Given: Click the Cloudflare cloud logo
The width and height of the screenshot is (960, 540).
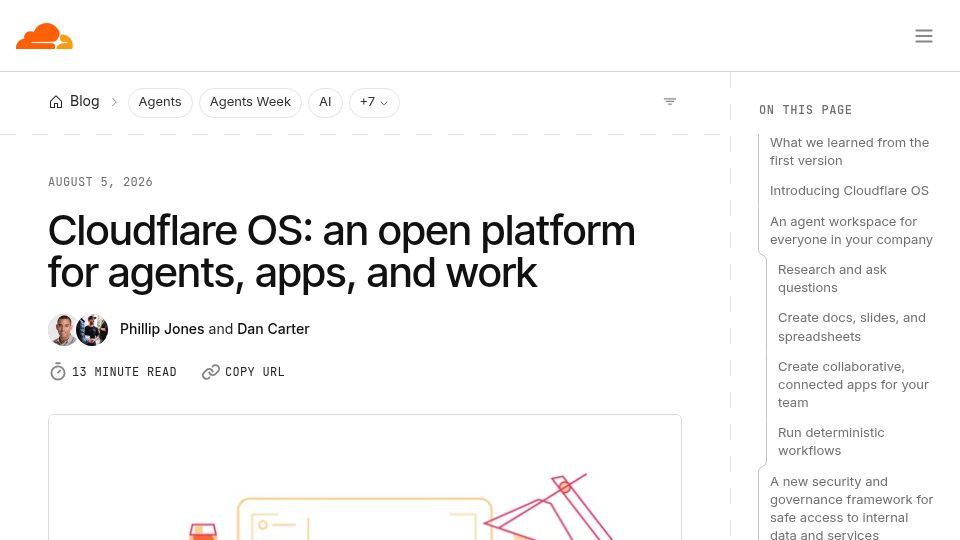Looking at the screenshot, I should 44,36.
